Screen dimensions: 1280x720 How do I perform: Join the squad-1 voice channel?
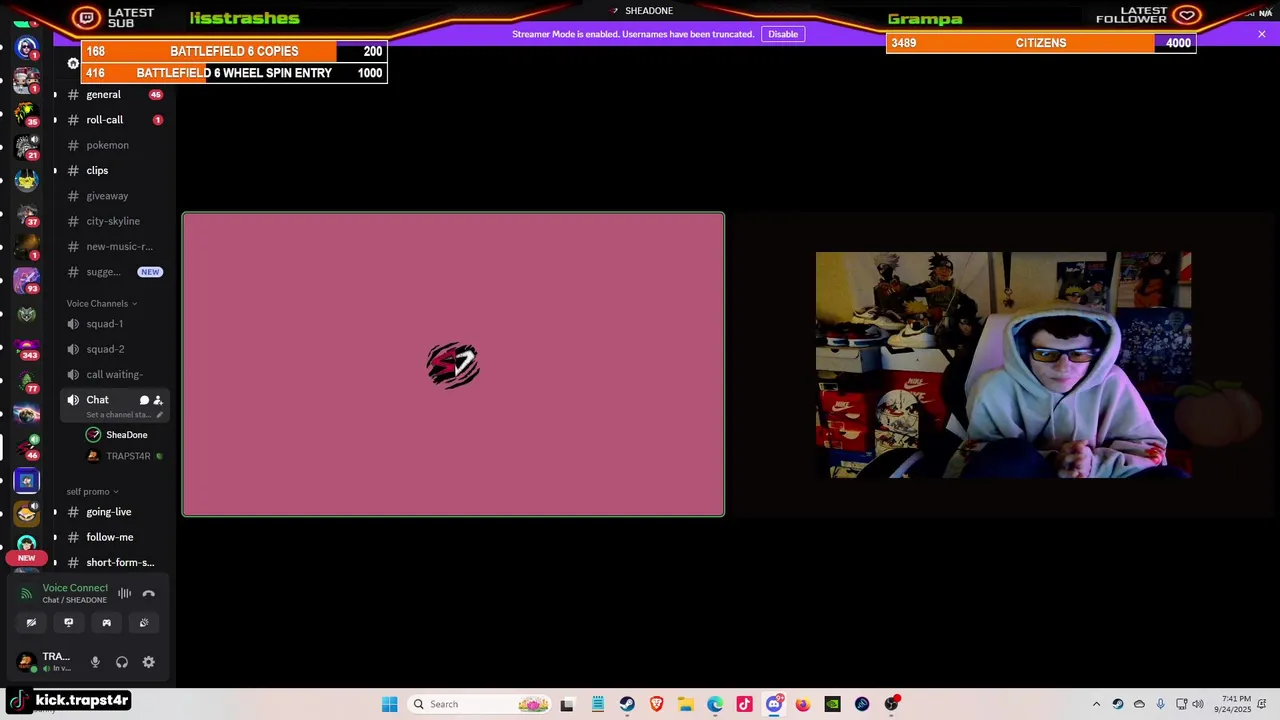pyautogui.click(x=114, y=324)
